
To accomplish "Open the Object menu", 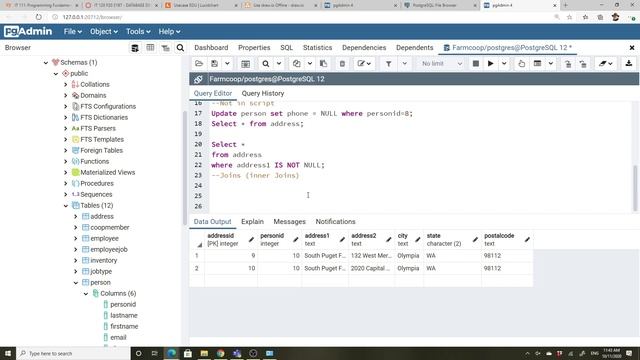I will [x=104, y=31].
